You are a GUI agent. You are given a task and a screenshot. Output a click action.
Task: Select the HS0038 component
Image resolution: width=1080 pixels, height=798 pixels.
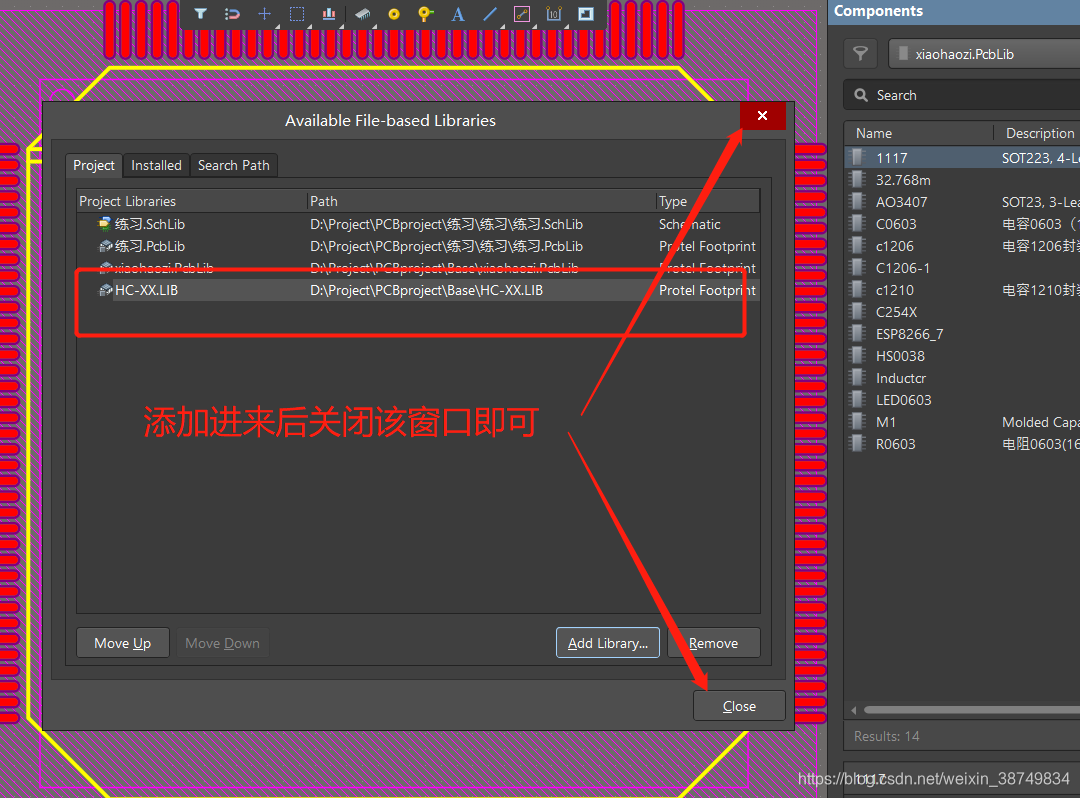(x=963, y=356)
